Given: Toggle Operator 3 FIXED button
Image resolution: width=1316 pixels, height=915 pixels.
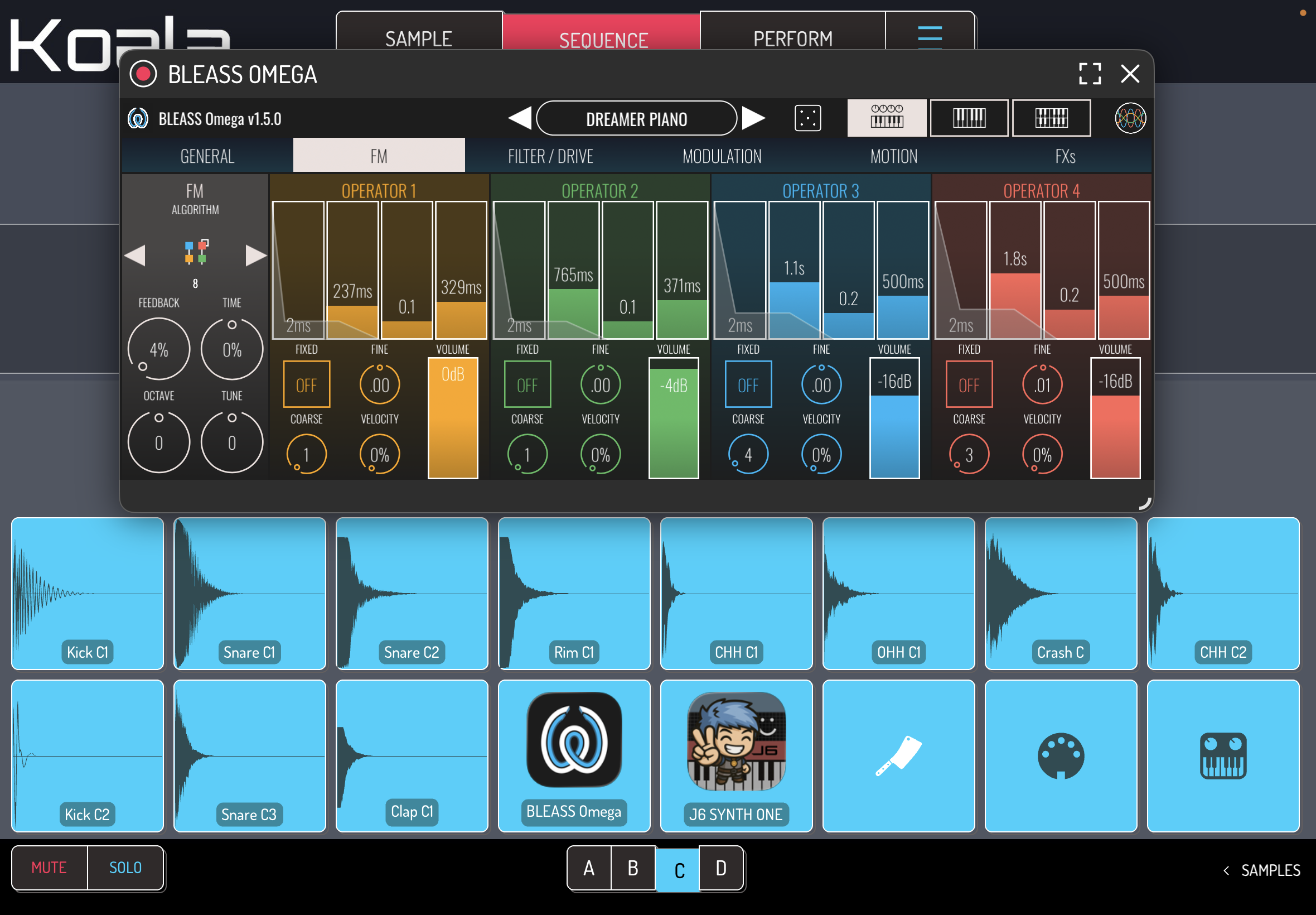Looking at the screenshot, I should point(748,384).
